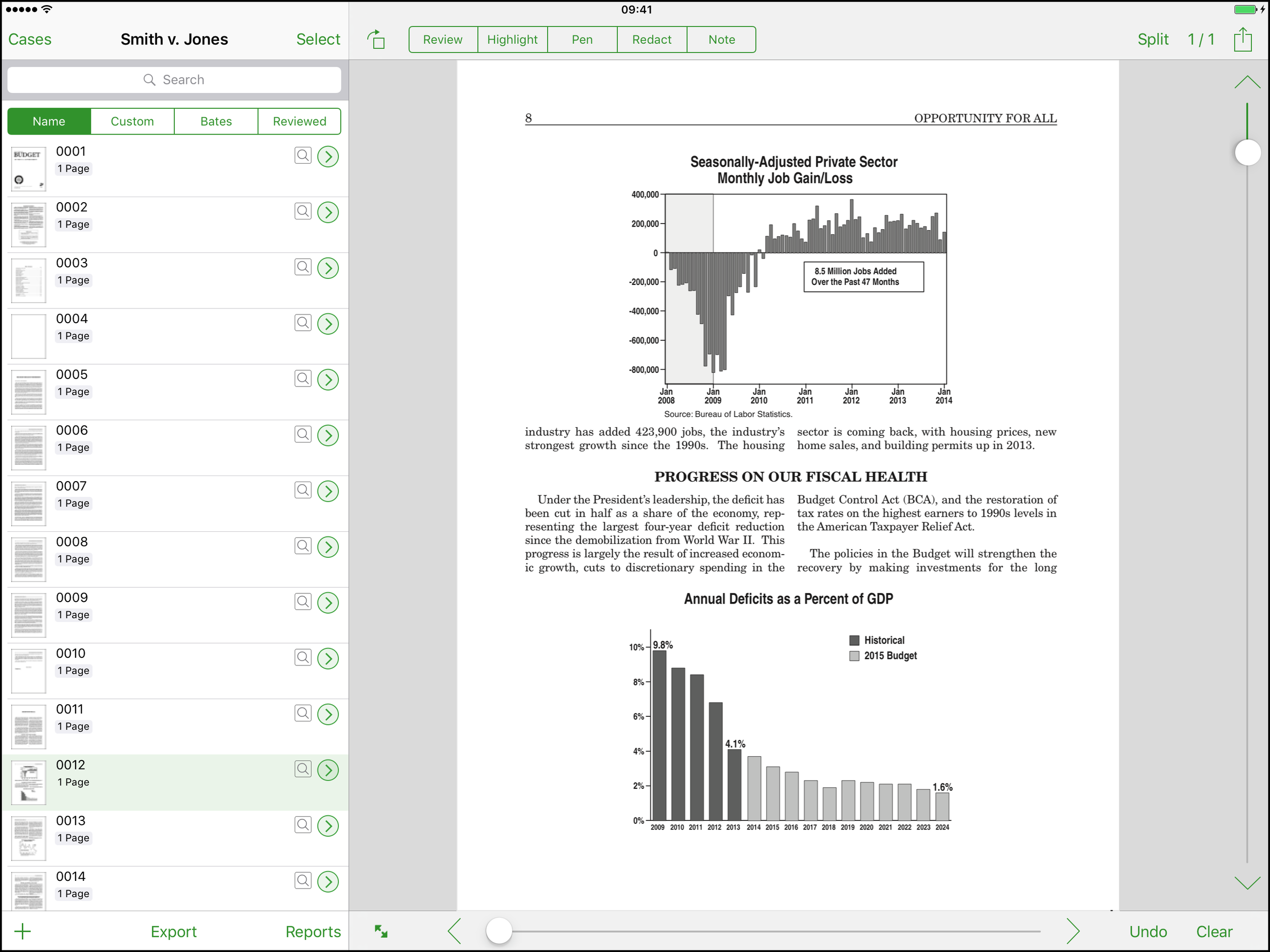
Task: Expand document 0008 details with chevron
Action: (328, 547)
